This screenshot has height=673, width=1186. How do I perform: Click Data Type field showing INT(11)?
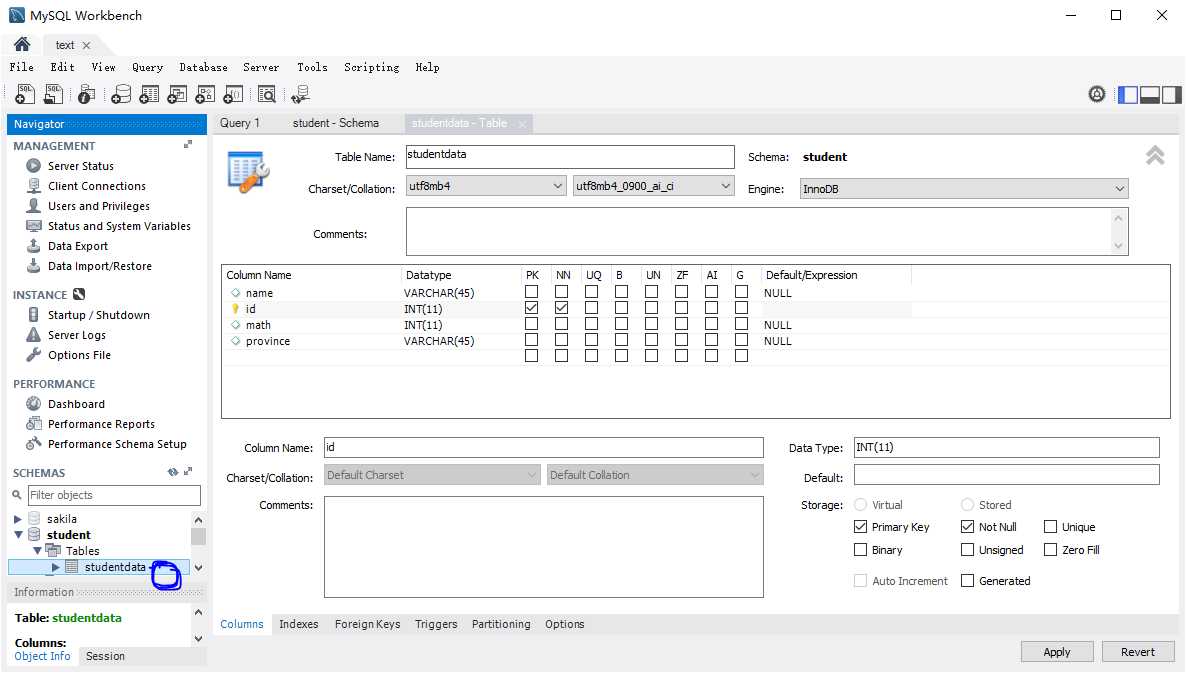click(1006, 448)
